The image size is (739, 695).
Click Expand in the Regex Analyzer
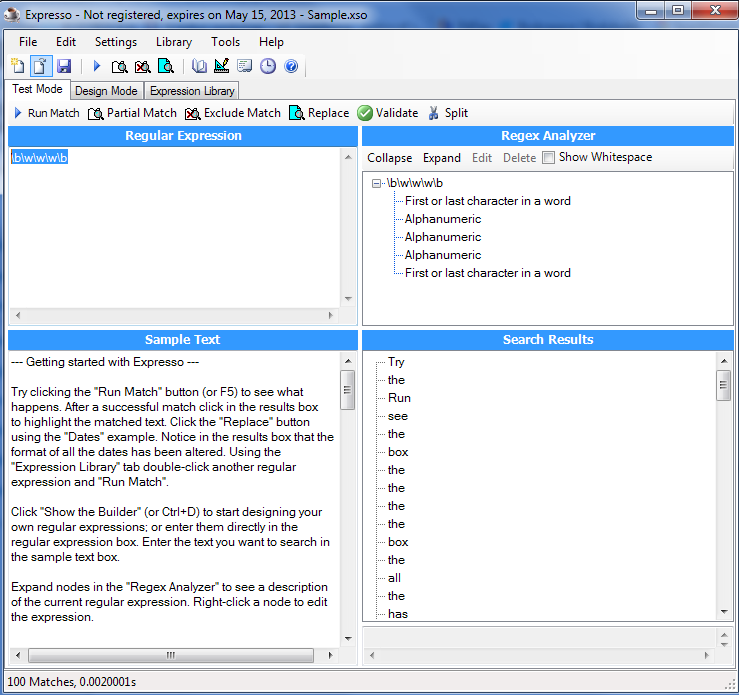pos(441,158)
